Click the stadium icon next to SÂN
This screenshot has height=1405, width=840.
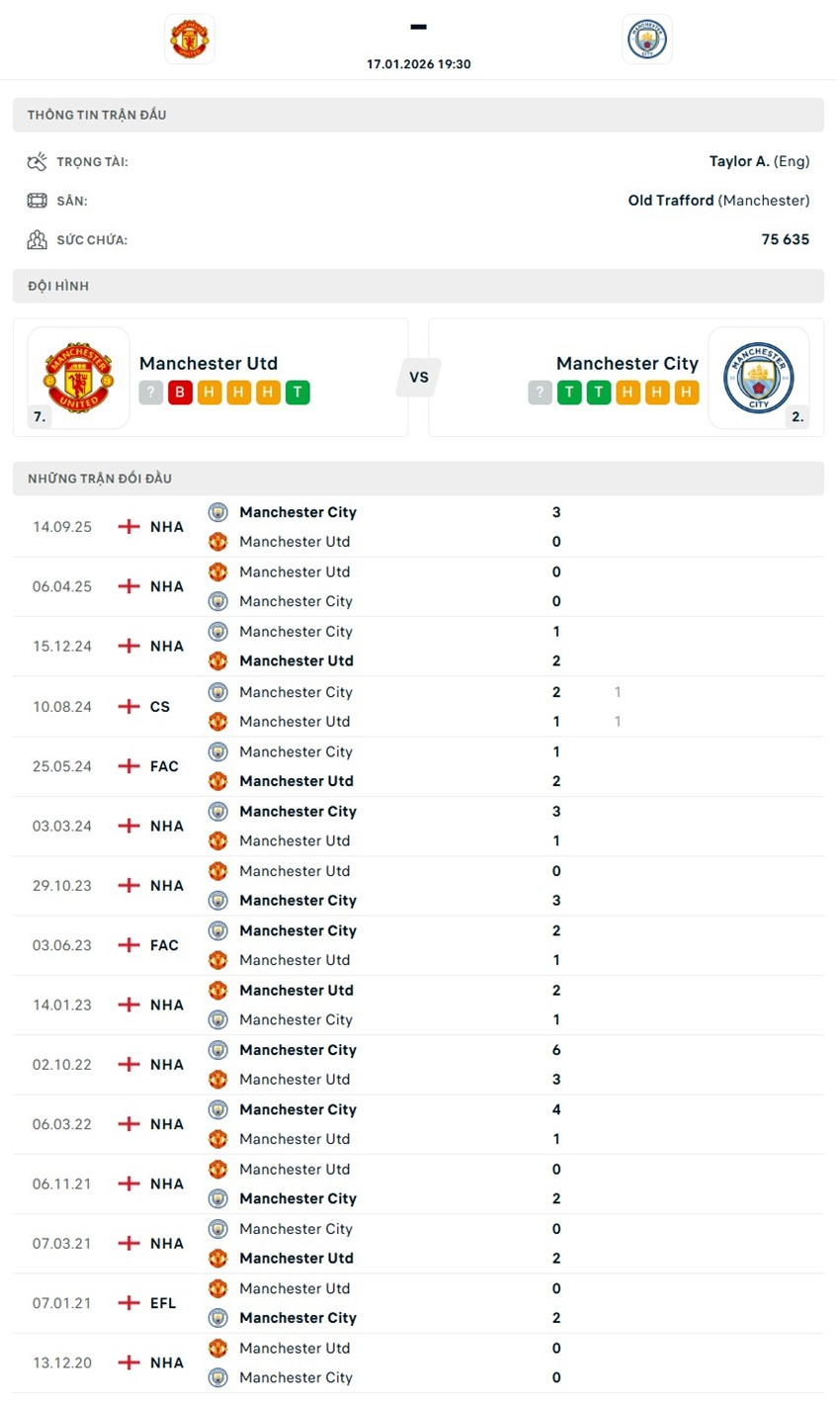coord(38,200)
